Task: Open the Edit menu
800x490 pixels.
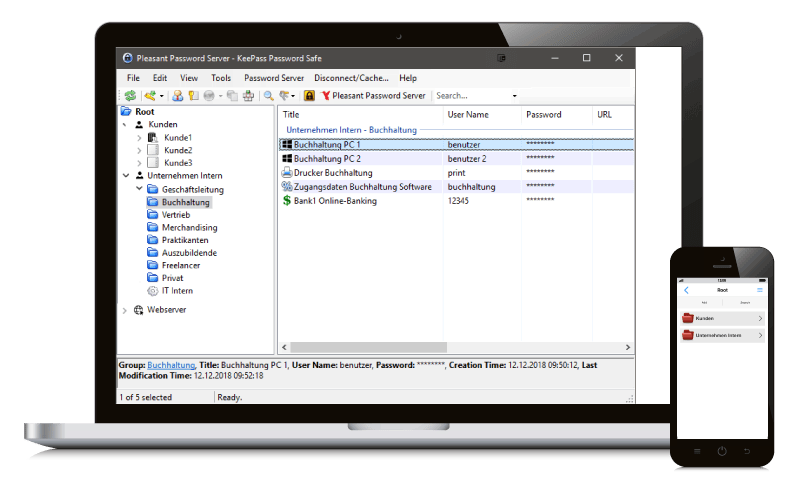Action: 160,78
